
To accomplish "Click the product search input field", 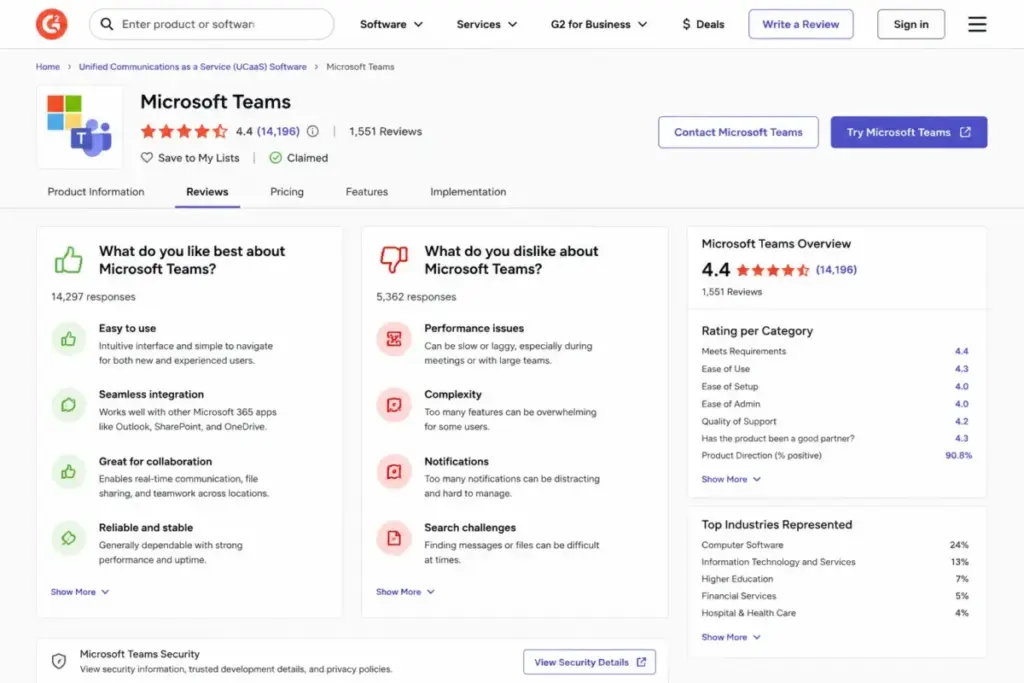I will 212,24.
